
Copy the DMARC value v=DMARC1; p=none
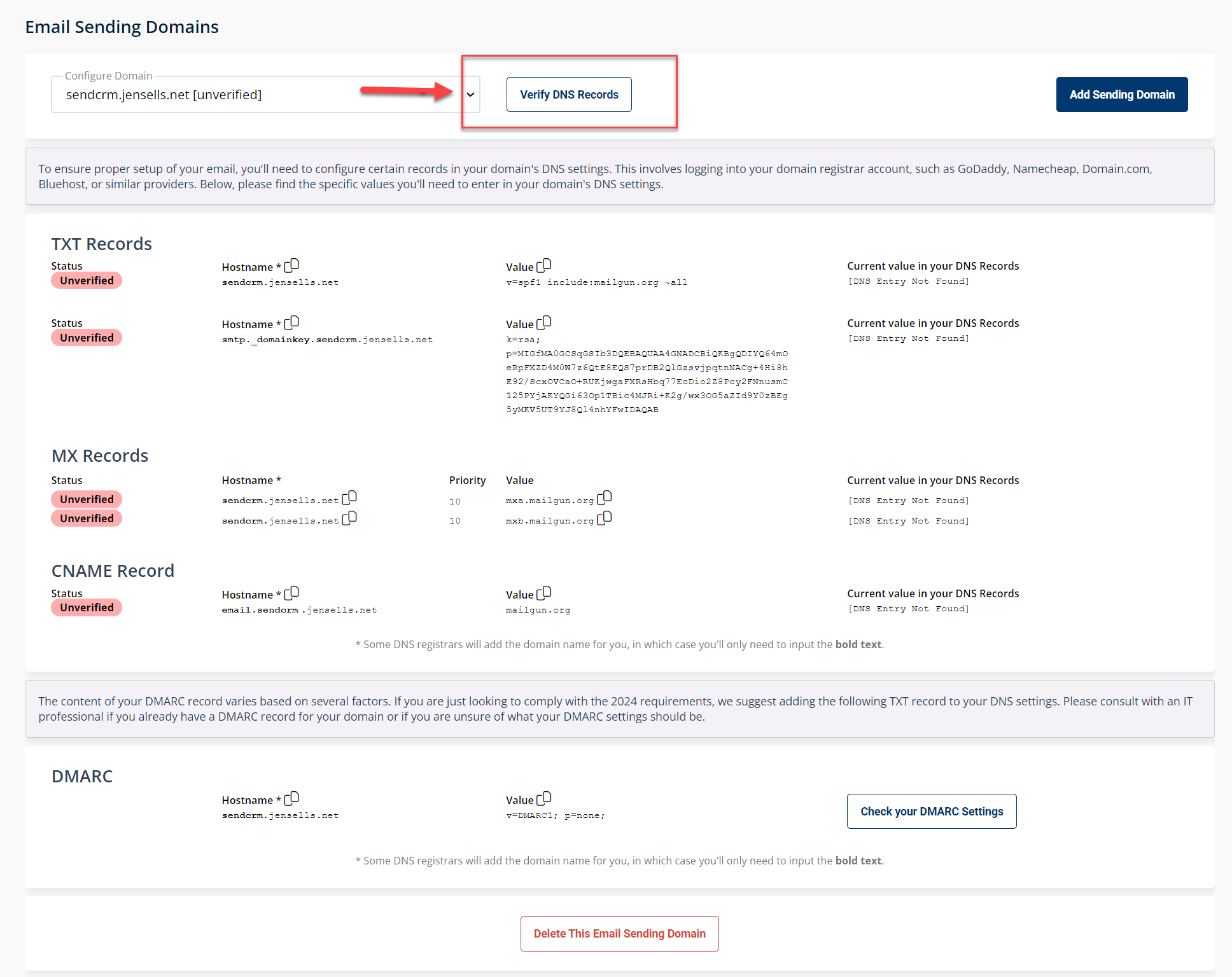tap(544, 798)
